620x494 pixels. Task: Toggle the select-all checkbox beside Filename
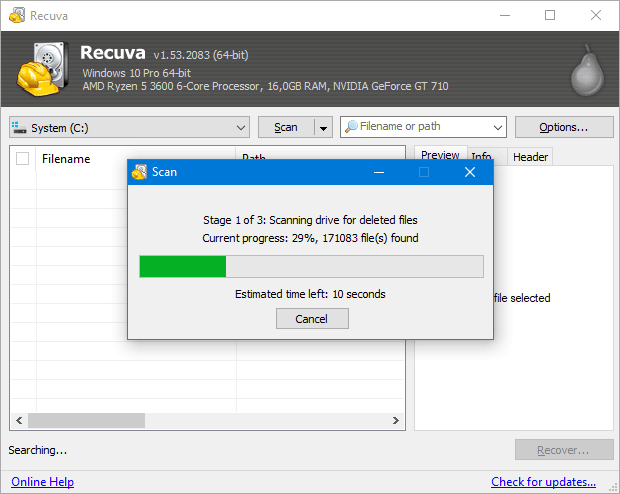23,159
